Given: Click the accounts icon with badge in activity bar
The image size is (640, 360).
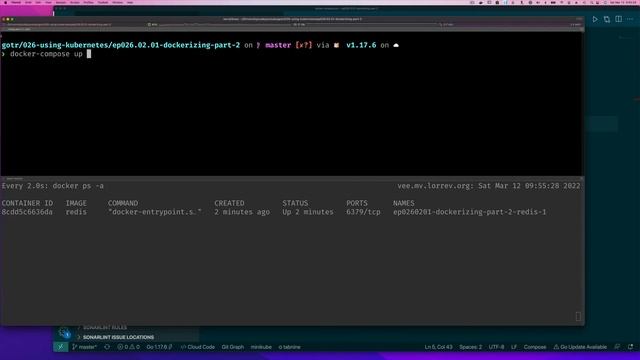Looking at the screenshot, I should [64, 333].
